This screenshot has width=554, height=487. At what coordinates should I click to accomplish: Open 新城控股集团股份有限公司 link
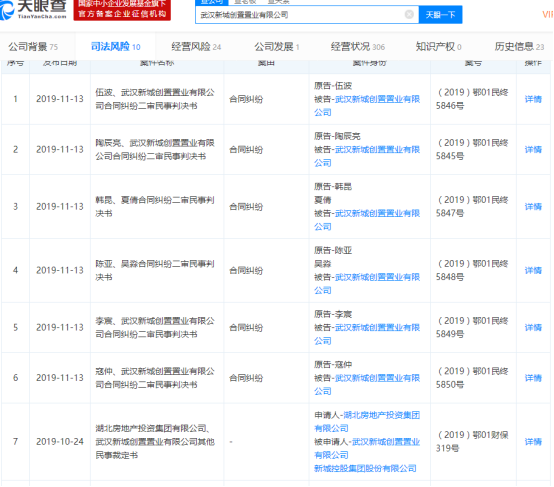[x=365, y=469]
